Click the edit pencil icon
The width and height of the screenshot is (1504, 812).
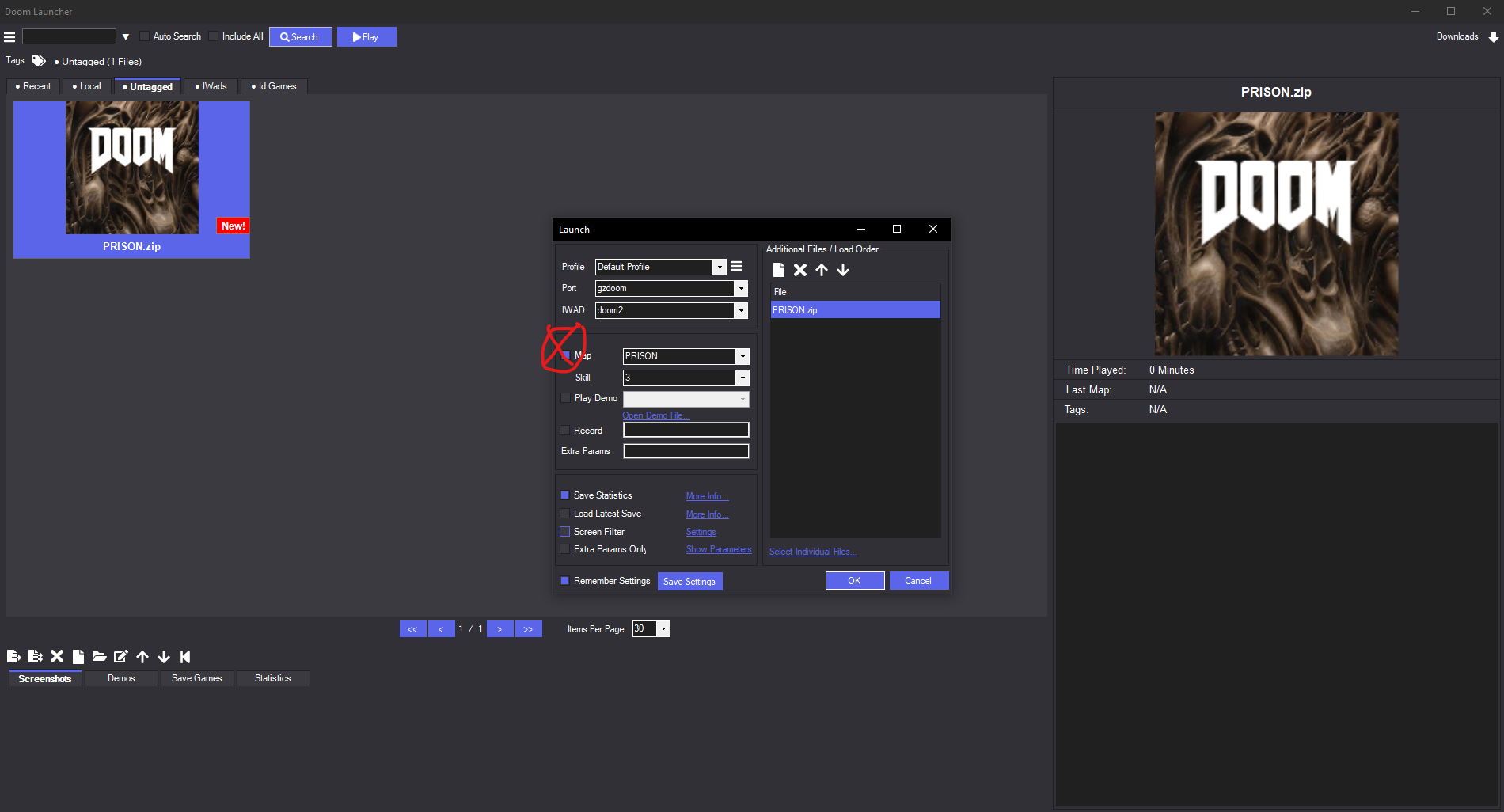click(120, 656)
